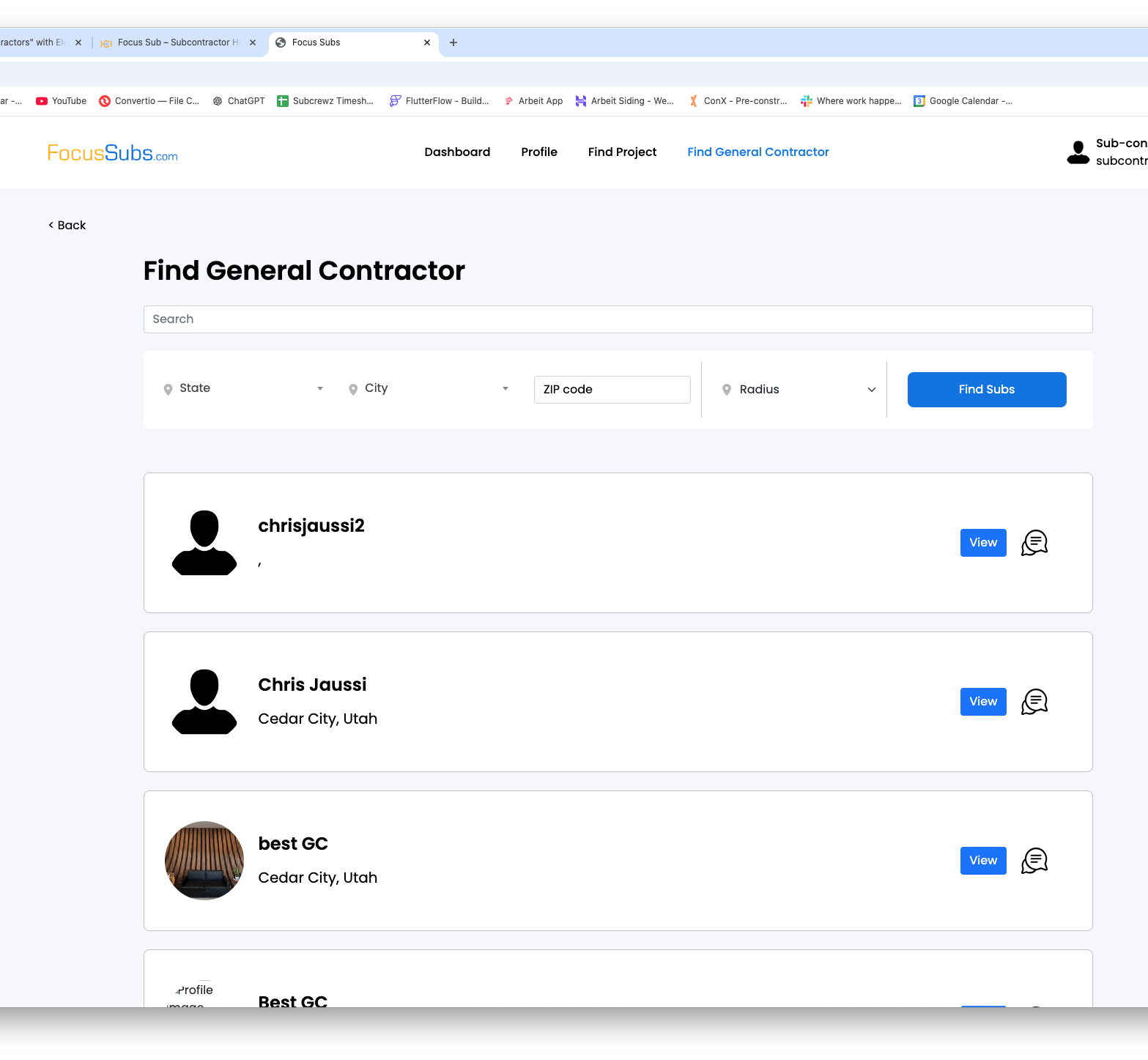Click the Back link

coord(67,226)
